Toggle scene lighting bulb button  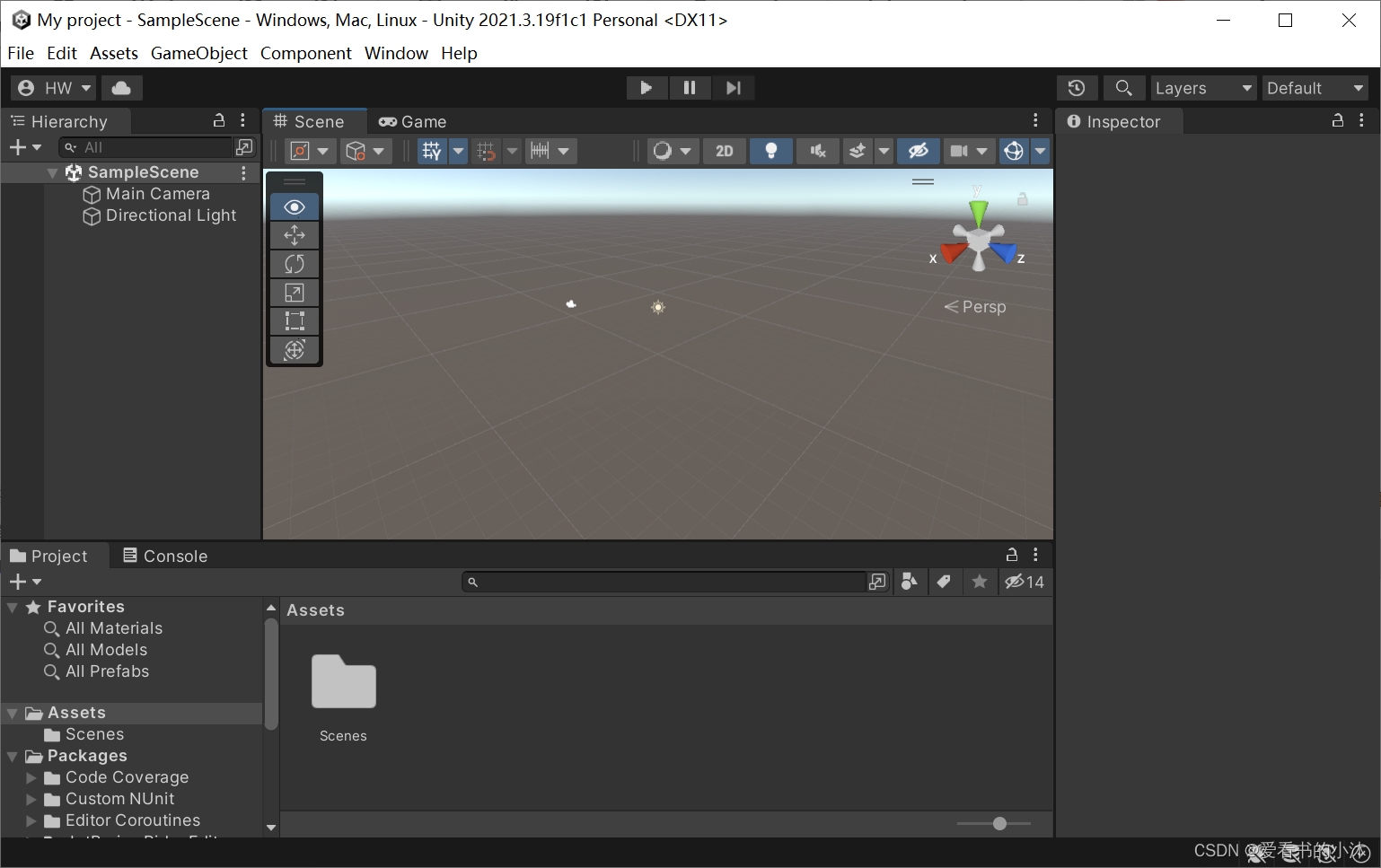(x=771, y=151)
